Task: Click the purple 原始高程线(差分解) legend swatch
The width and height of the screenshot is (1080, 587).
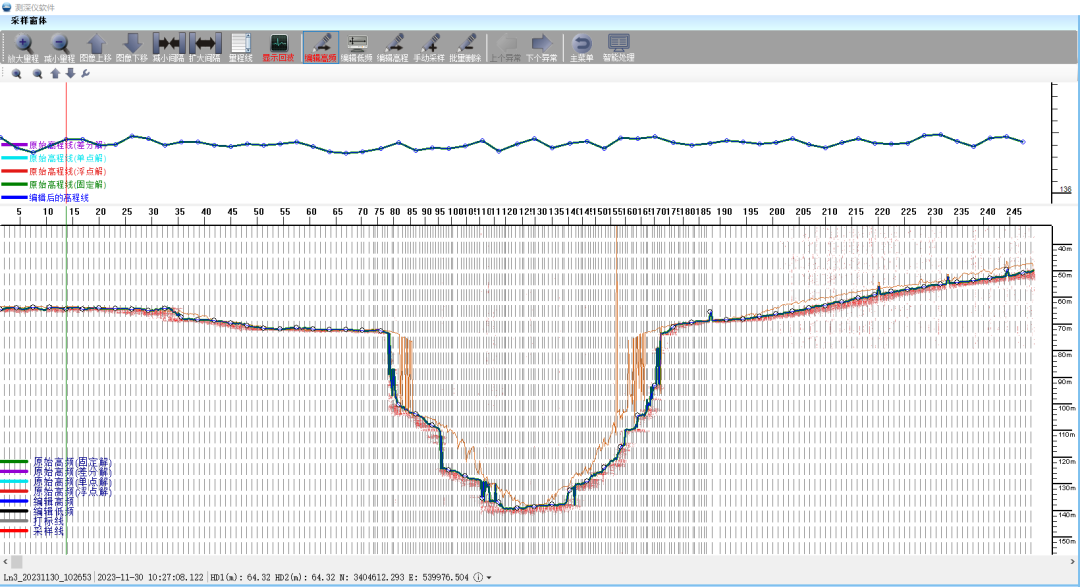Action: (x=14, y=145)
